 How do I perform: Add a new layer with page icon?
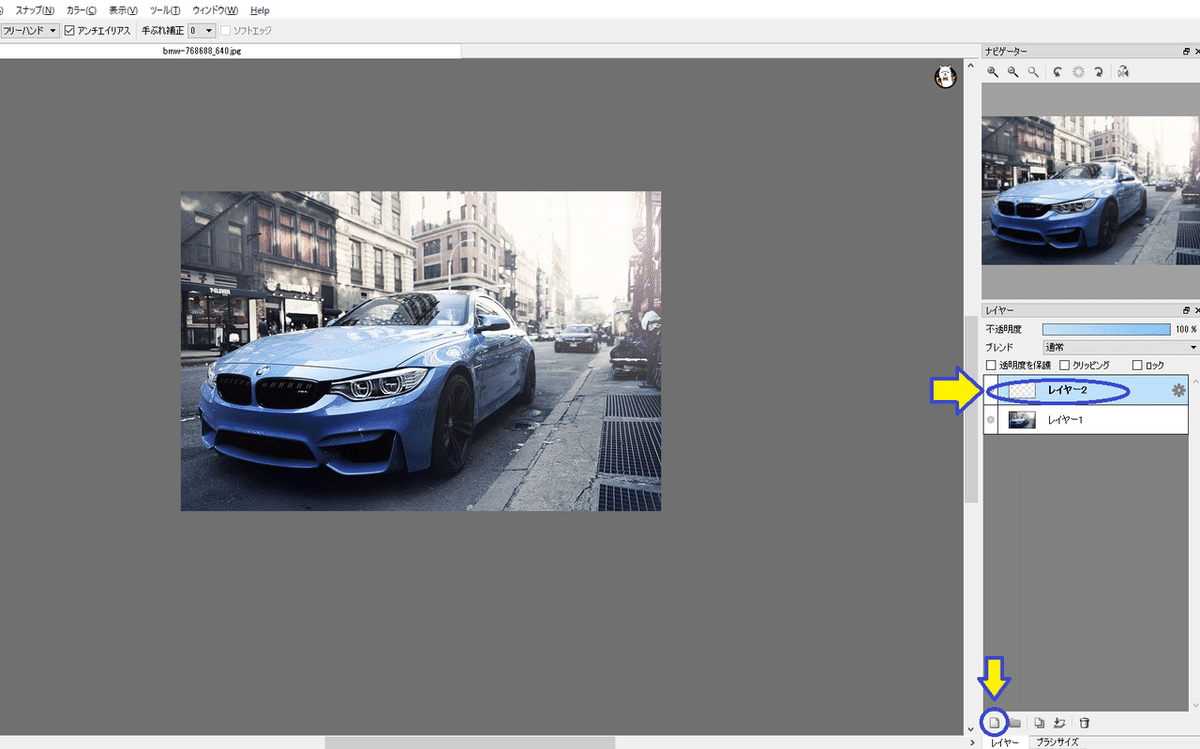(994, 722)
